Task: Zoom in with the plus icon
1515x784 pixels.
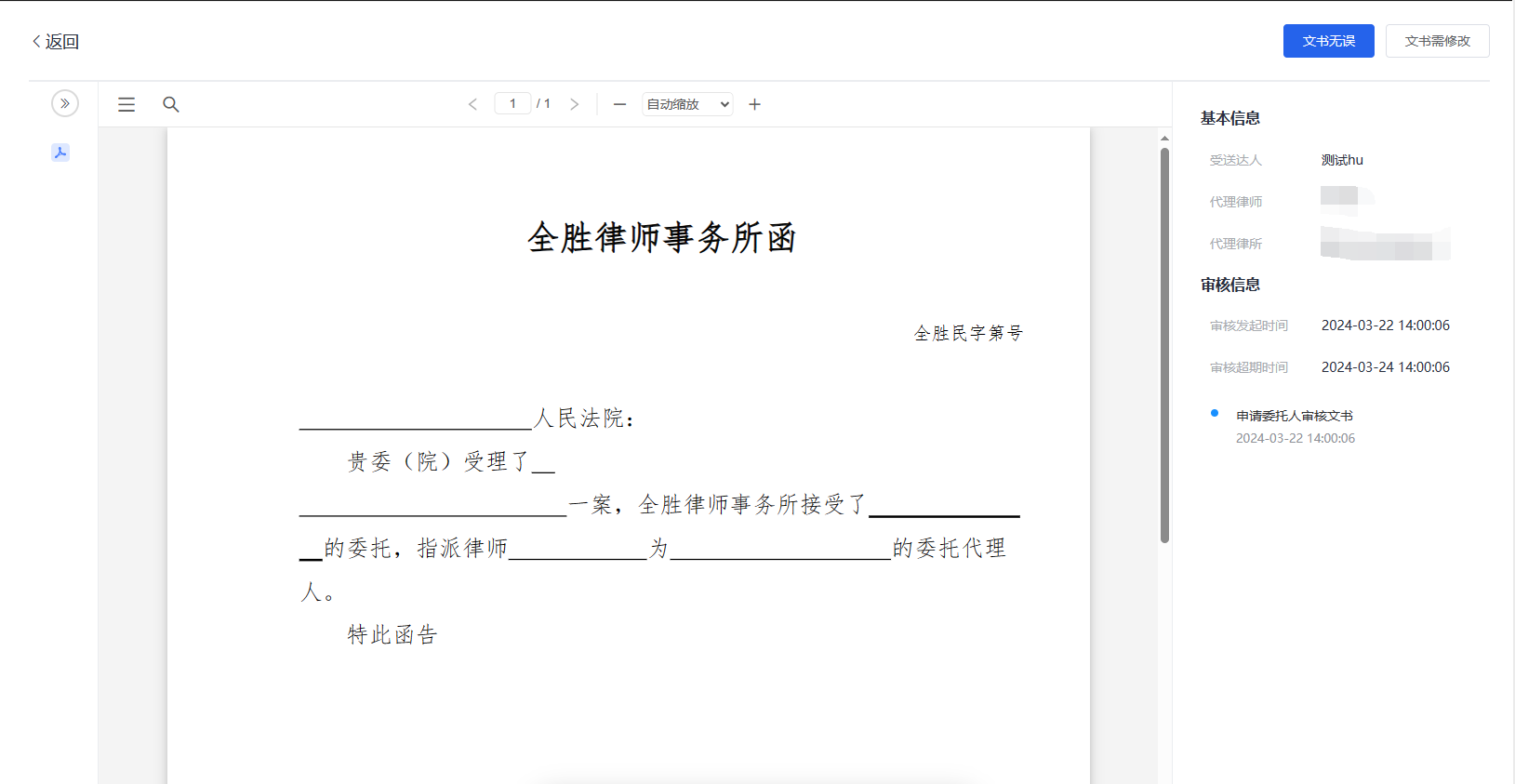Action: click(755, 104)
